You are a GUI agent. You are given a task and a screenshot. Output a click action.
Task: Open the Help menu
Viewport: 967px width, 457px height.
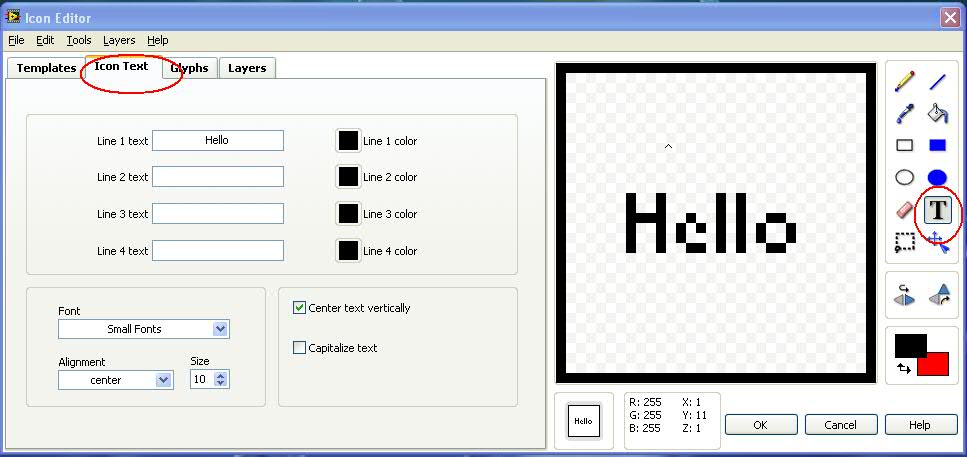coord(158,40)
